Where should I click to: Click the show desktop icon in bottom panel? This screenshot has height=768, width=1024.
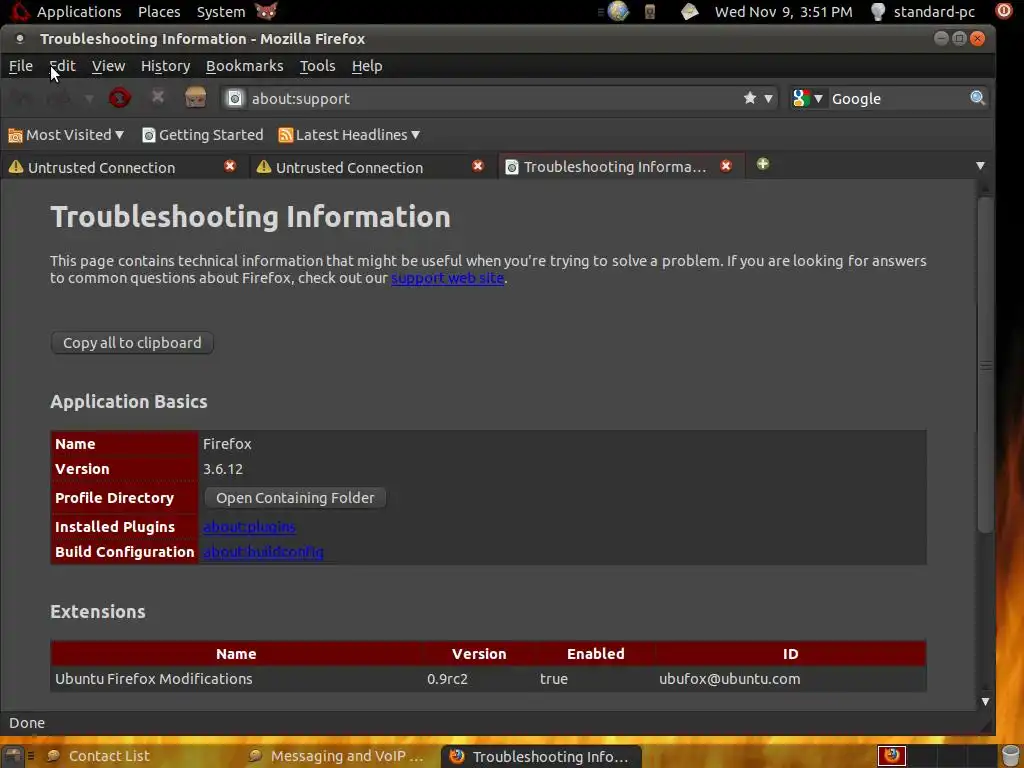[x=14, y=756]
